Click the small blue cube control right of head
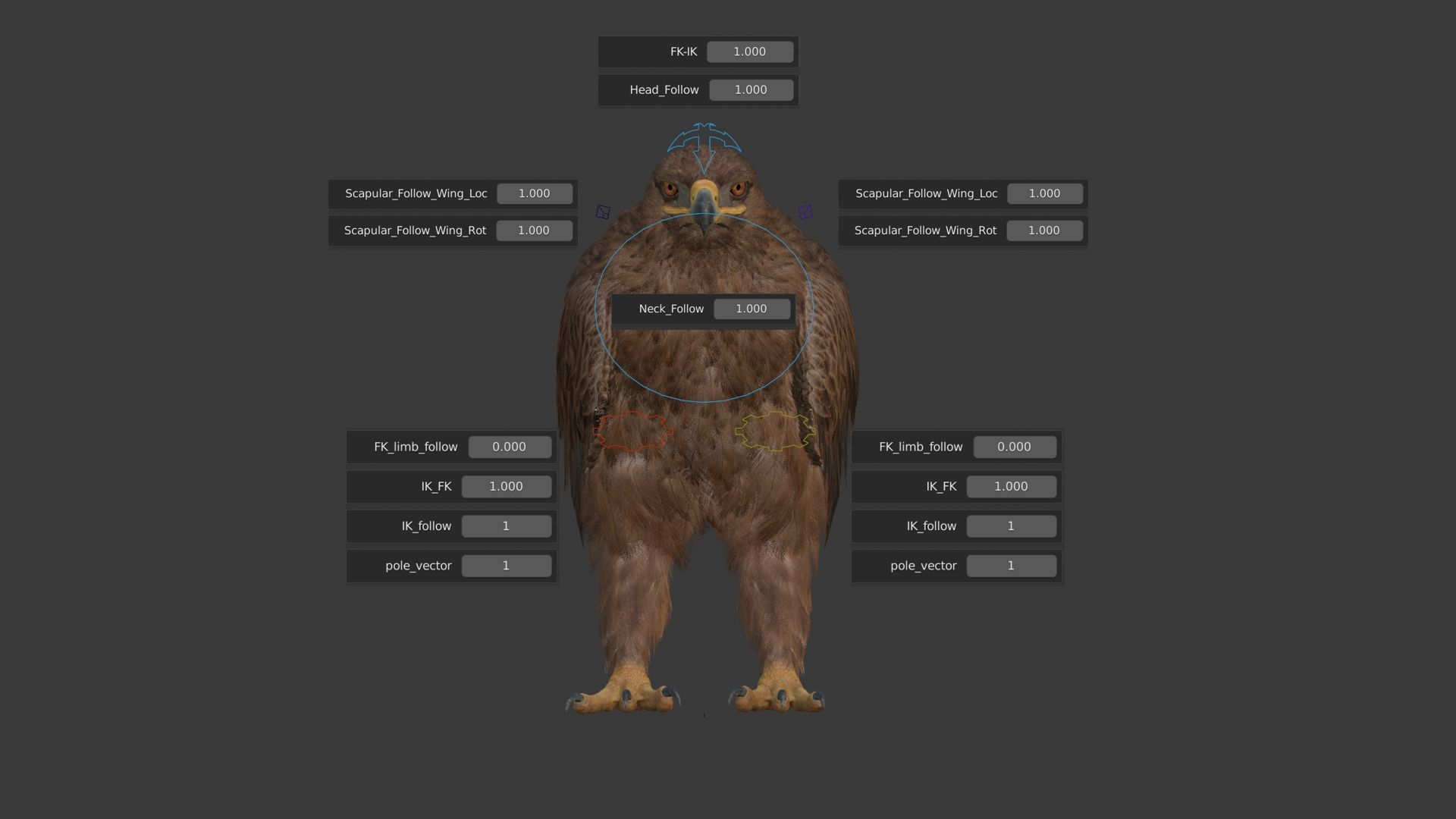 coord(805,212)
